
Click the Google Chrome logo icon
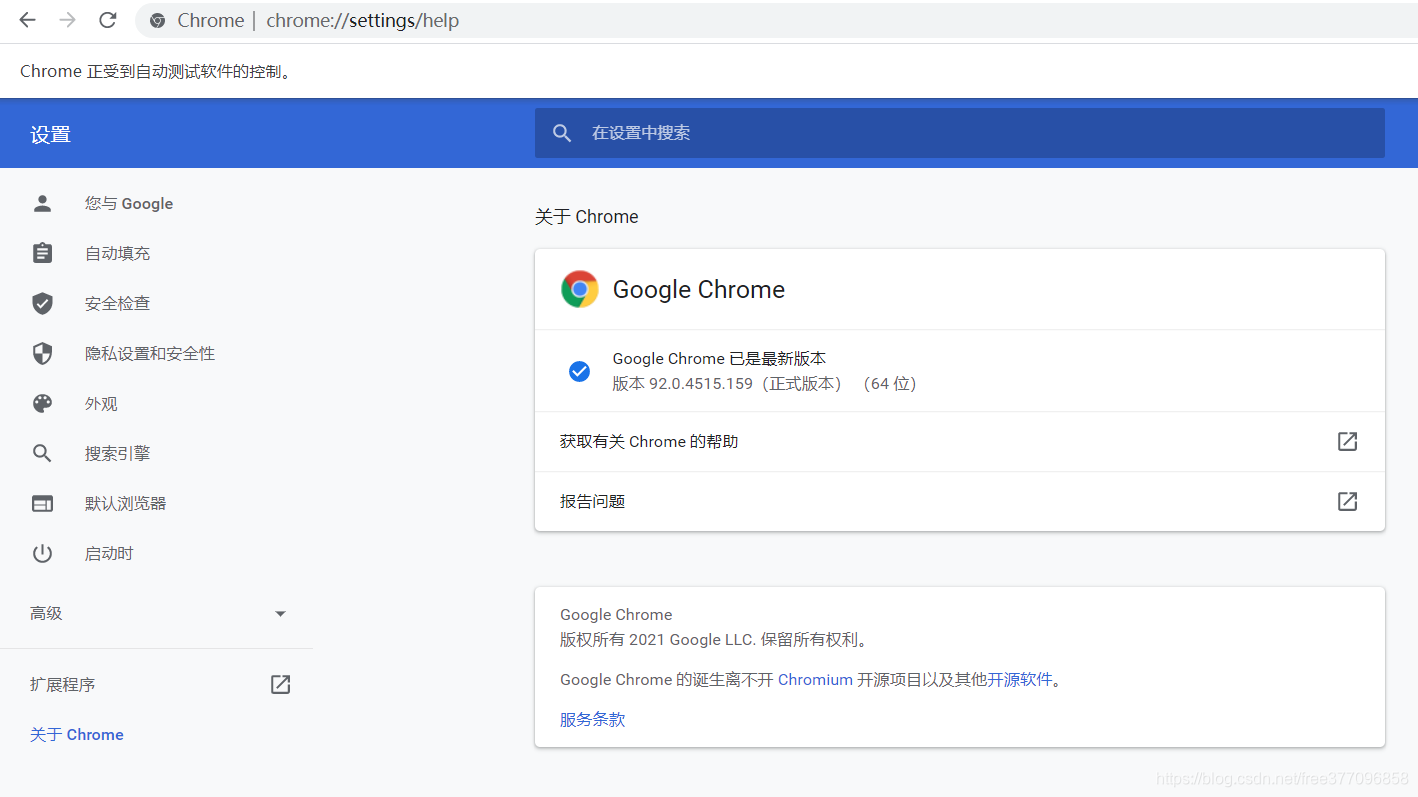(580, 289)
